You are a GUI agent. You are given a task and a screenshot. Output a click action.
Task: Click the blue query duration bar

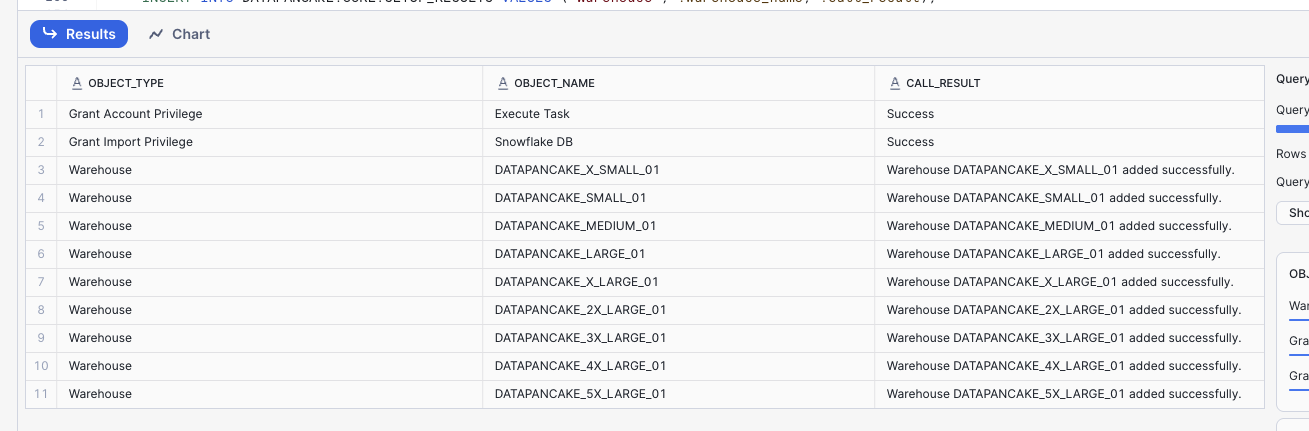(1293, 128)
